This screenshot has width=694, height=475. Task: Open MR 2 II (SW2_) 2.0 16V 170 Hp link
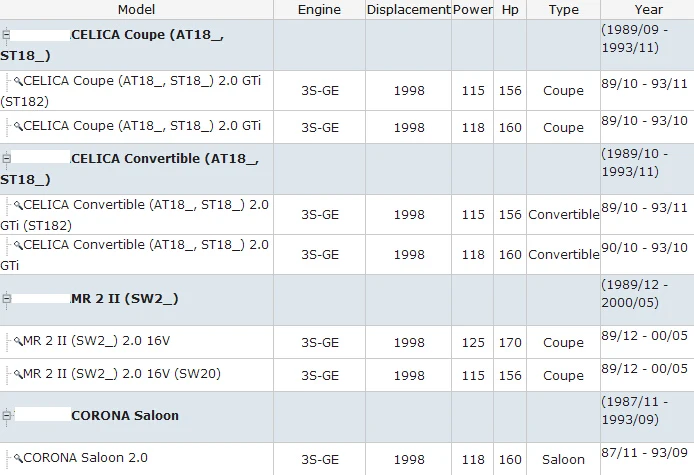(96, 341)
